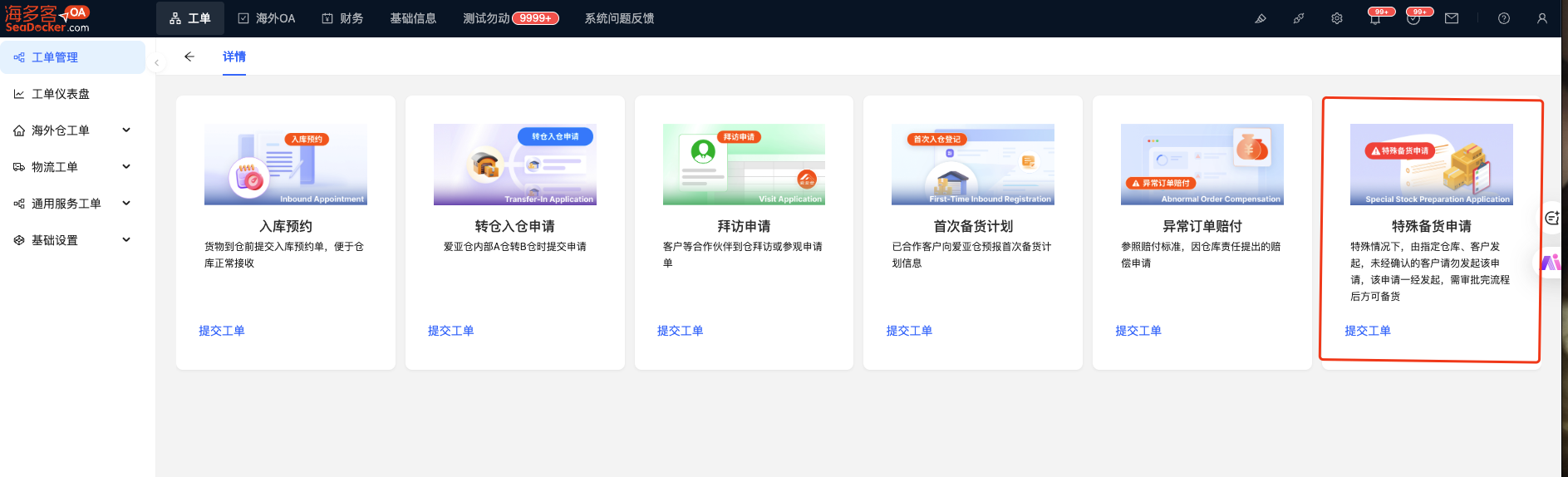Click the 拜访申请 card thumbnail image
1568x477 pixels.
pyautogui.click(x=744, y=165)
